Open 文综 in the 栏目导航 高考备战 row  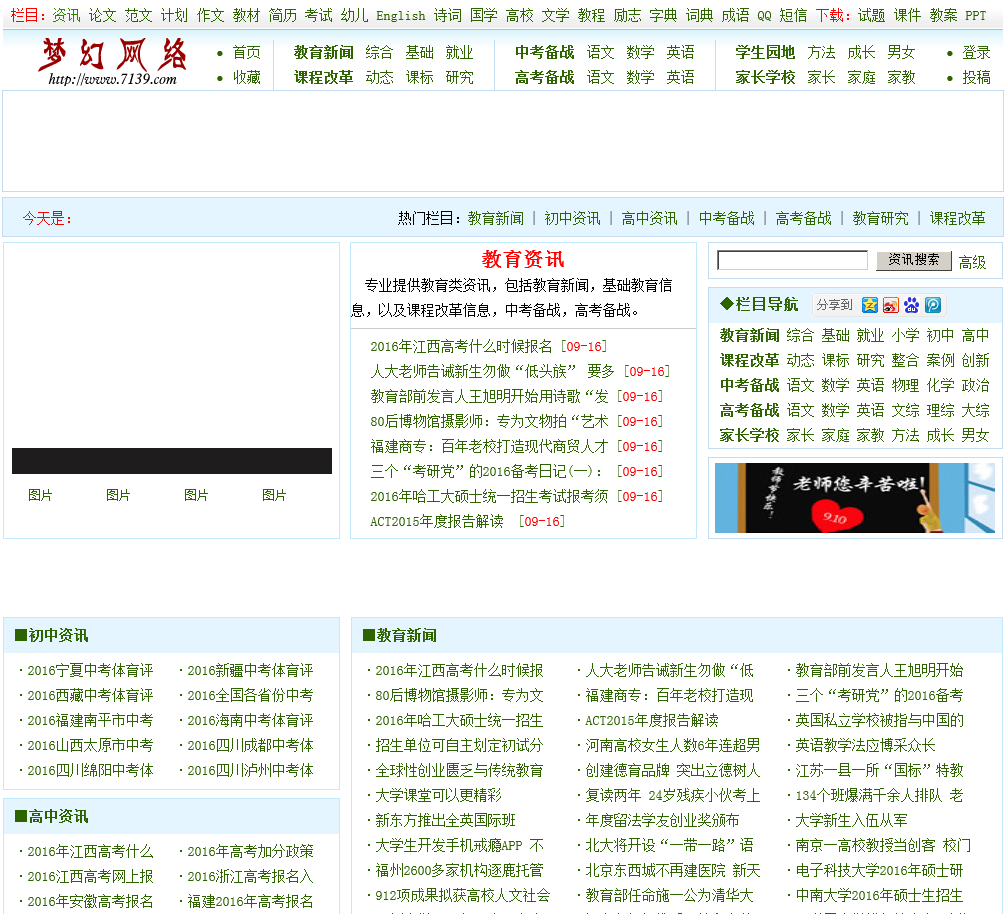click(x=905, y=410)
